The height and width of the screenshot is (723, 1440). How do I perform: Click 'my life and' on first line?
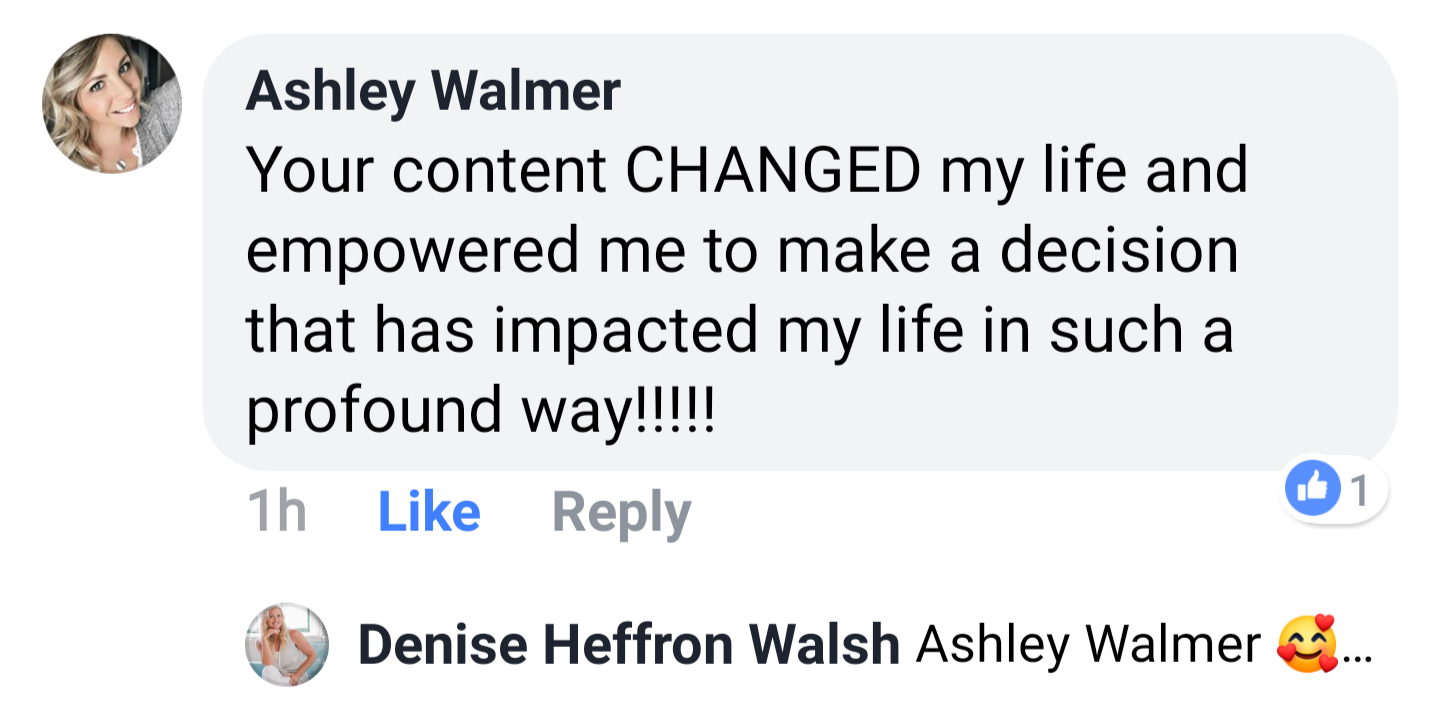pyautogui.click(x=1092, y=171)
